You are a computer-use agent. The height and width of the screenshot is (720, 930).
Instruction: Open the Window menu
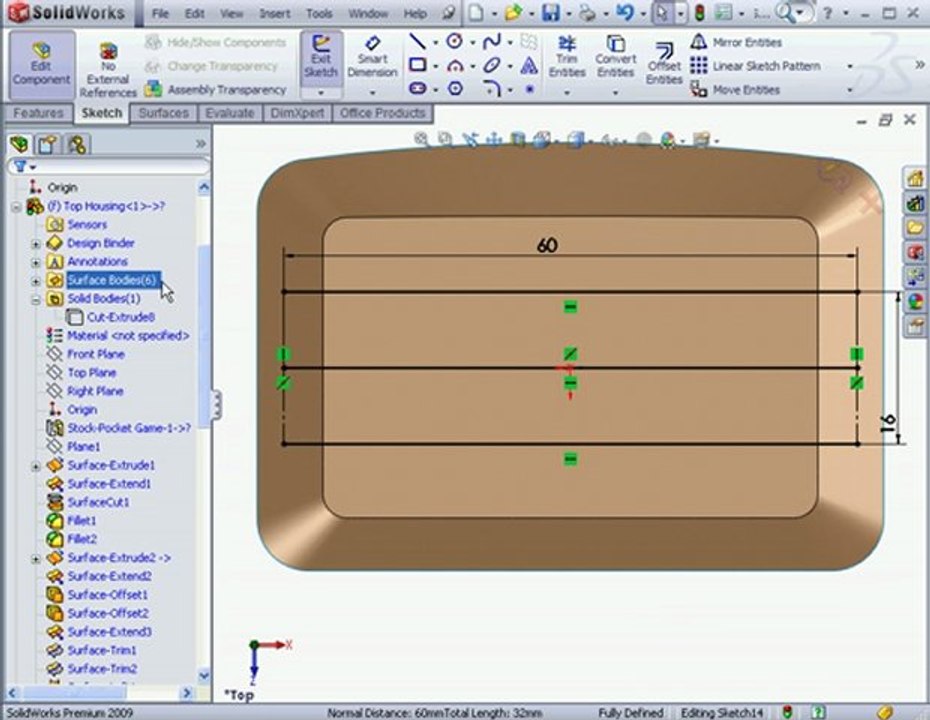[368, 13]
